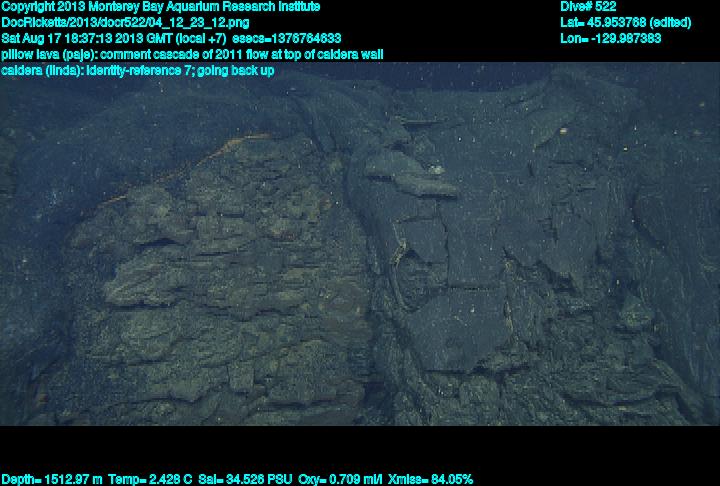Viewport: 720px width, 486px height.
Task: Click the caldera identity-reference annotation
Action: point(138,71)
